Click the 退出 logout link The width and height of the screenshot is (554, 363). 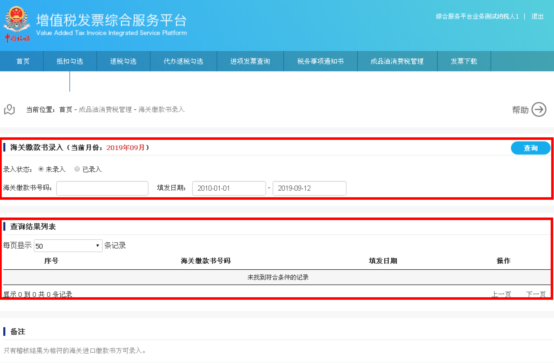pyautogui.click(x=537, y=16)
